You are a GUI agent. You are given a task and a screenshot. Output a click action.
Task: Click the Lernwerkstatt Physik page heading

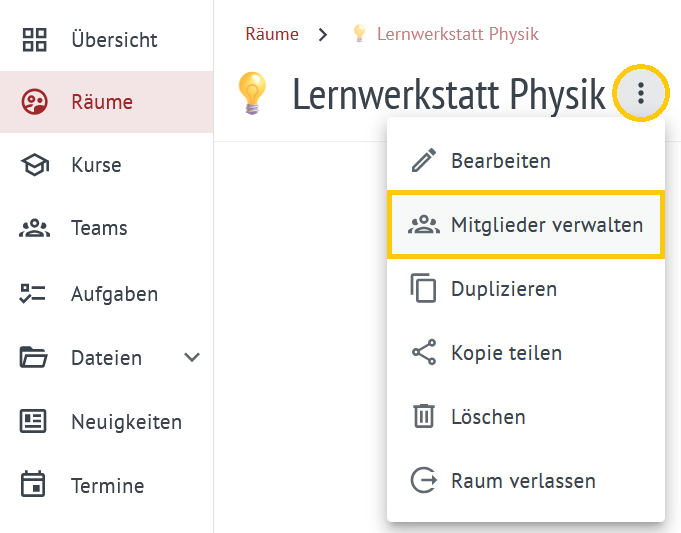pos(449,94)
